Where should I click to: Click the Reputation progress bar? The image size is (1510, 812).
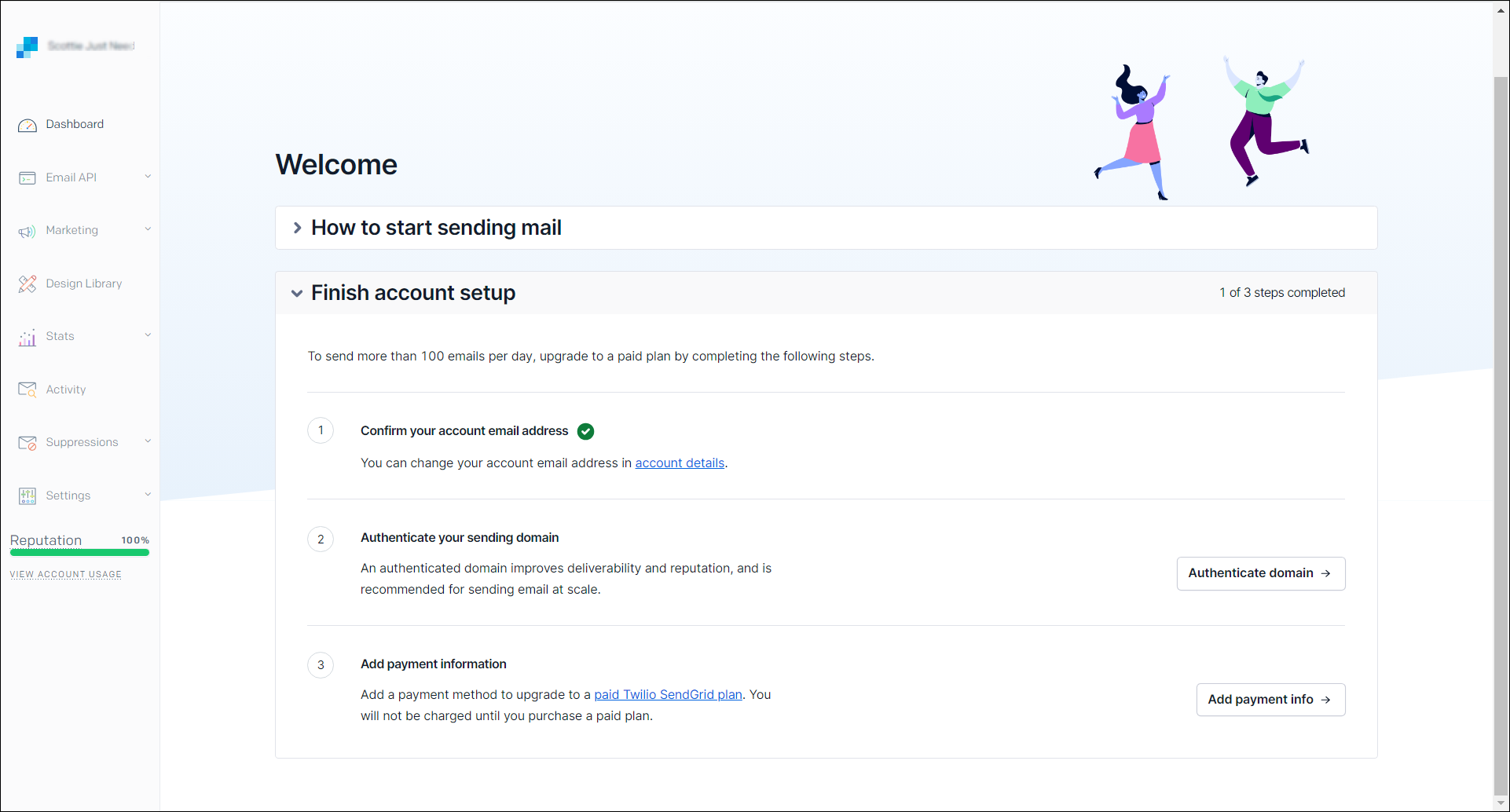pyautogui.click(x=79, y=553)
